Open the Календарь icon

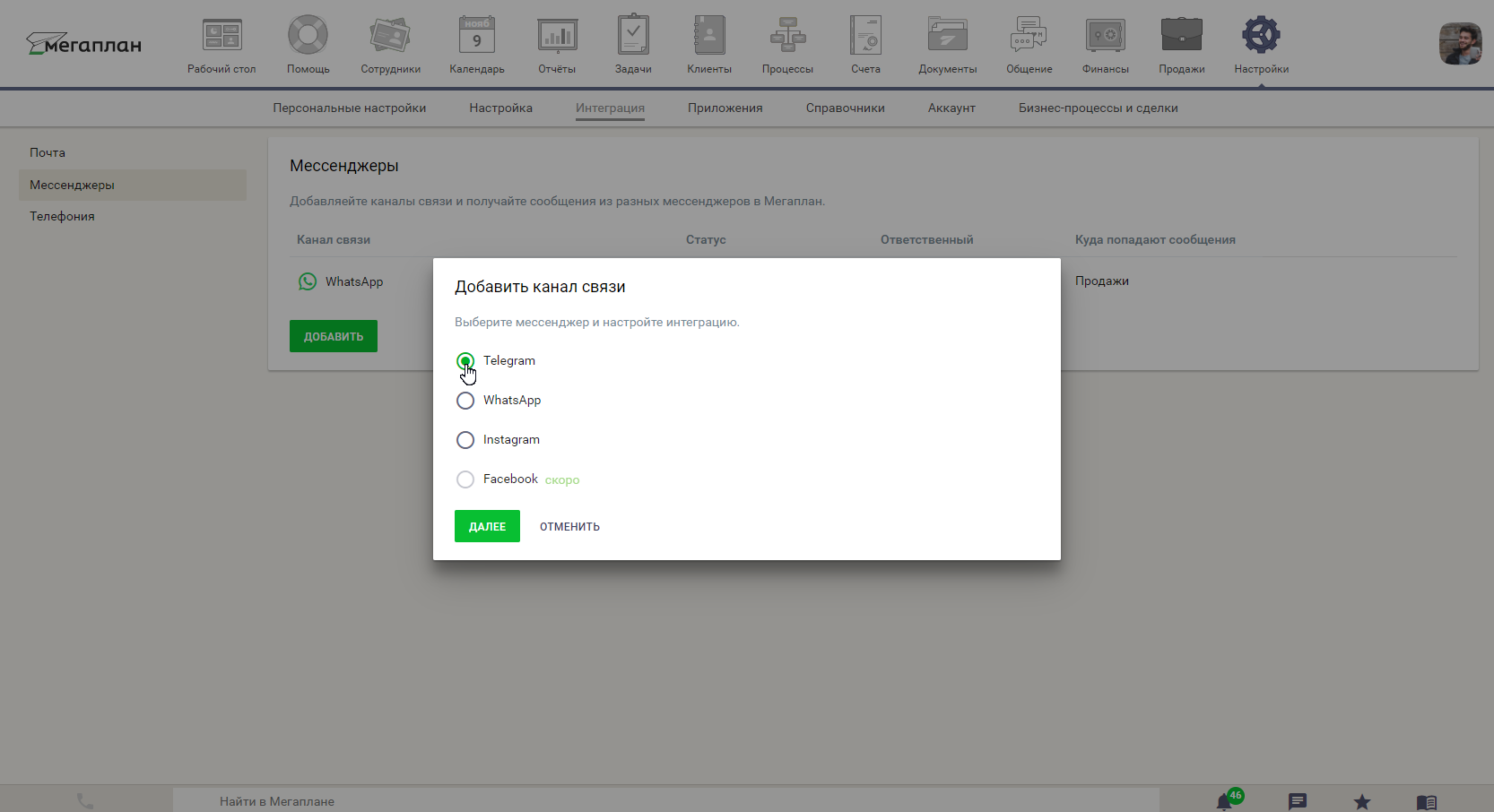(x=476, y=36)
